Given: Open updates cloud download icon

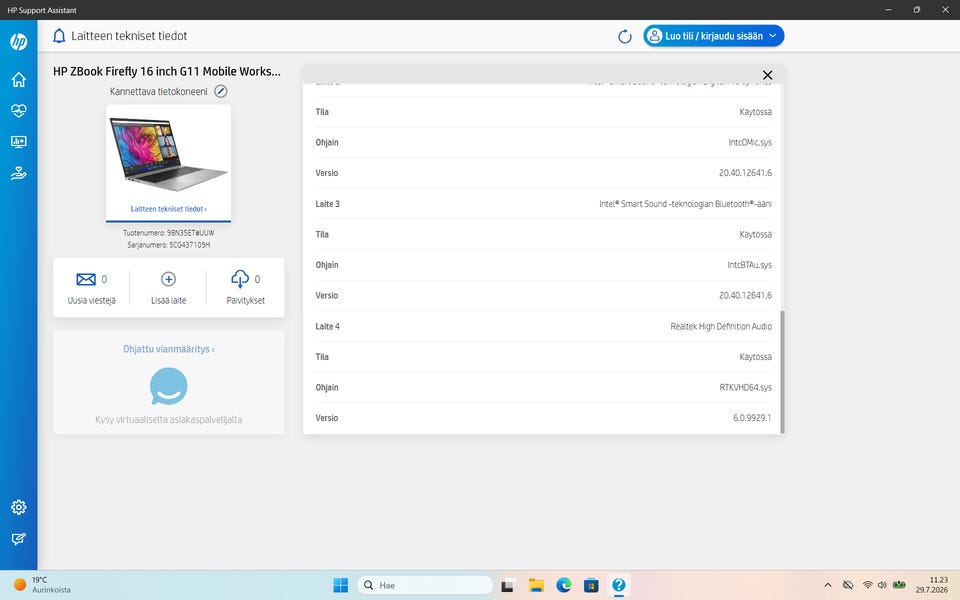Looking at the screenshot, I should (x=240, y=279).
